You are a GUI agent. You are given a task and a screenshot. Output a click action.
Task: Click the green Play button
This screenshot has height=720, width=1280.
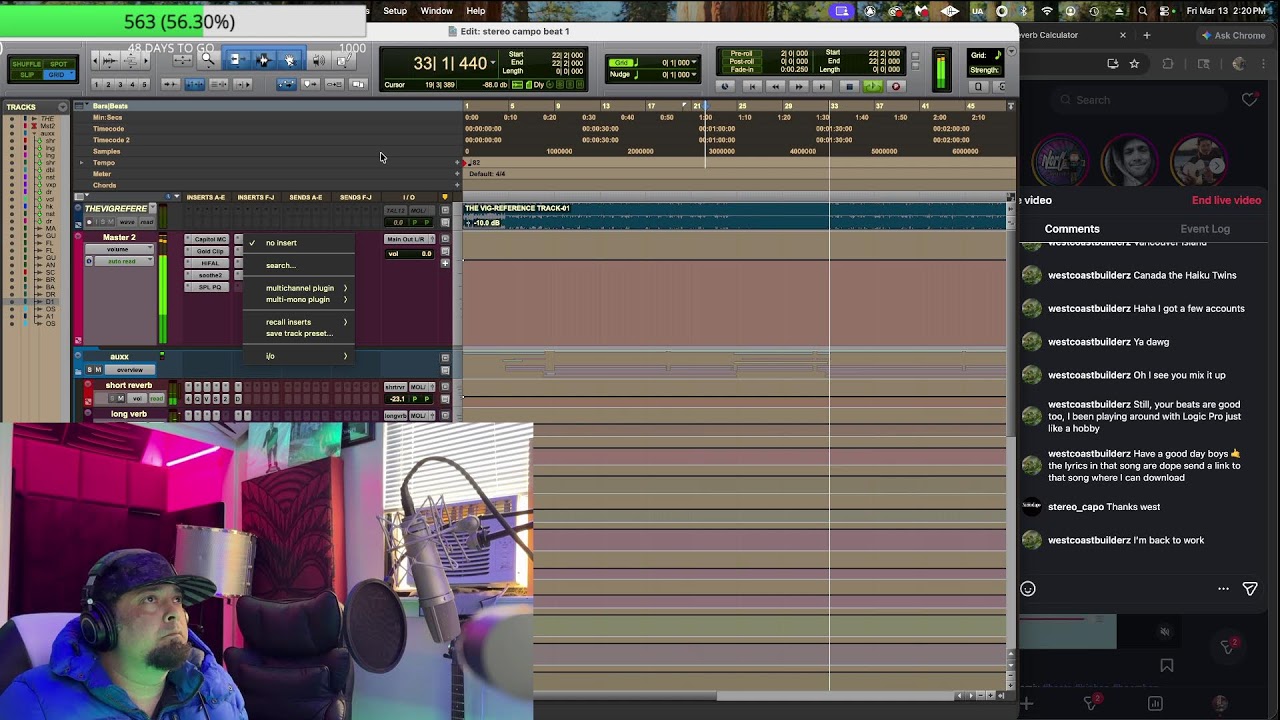pos(872,86)
